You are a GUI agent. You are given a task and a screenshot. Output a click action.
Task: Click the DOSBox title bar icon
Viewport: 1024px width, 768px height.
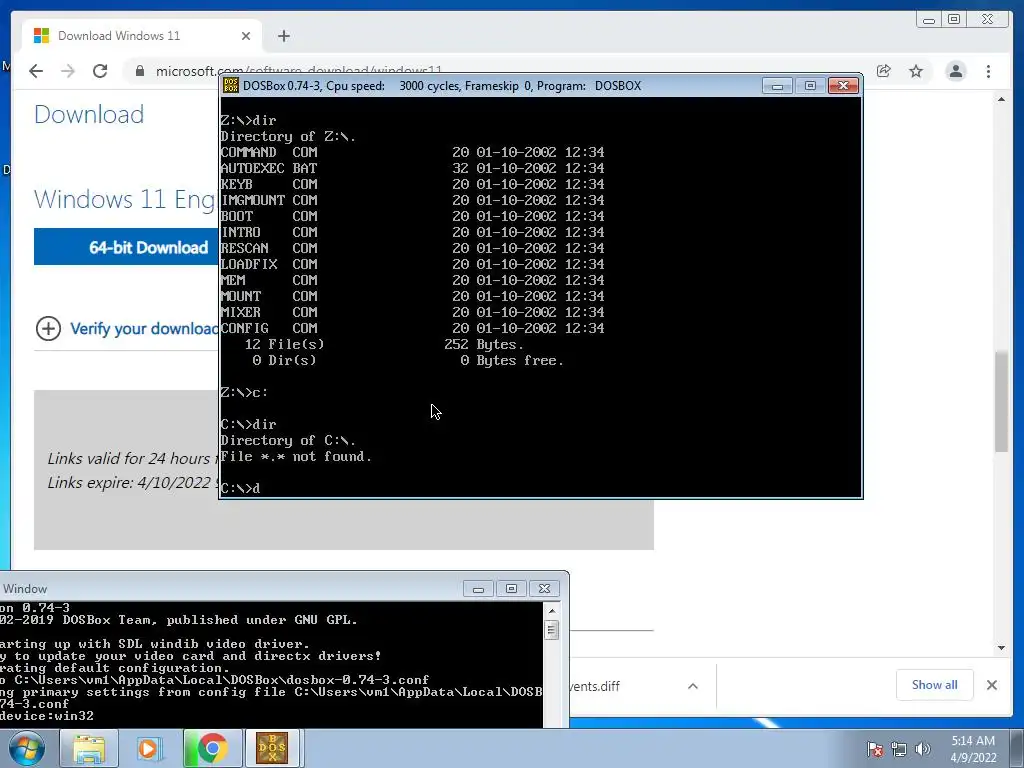click(x=231, y=86)
